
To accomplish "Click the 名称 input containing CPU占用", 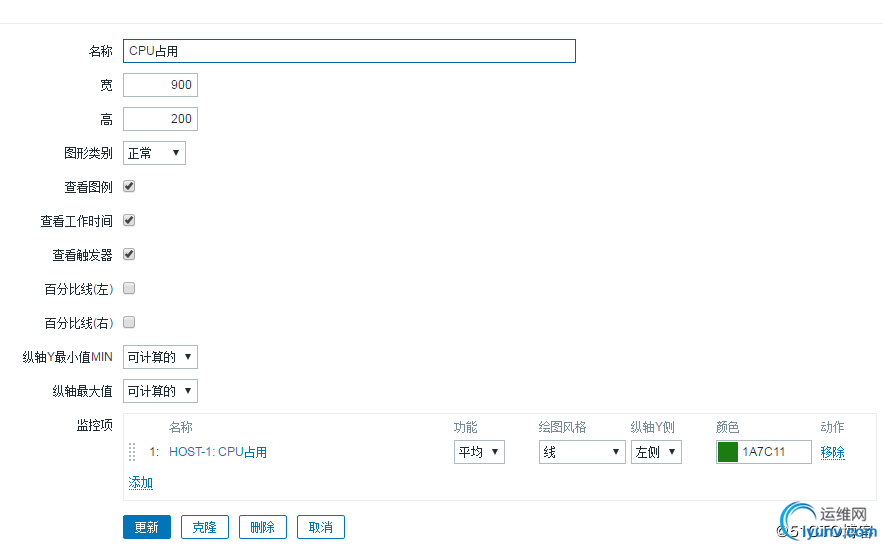I will [x=349, y=51].
